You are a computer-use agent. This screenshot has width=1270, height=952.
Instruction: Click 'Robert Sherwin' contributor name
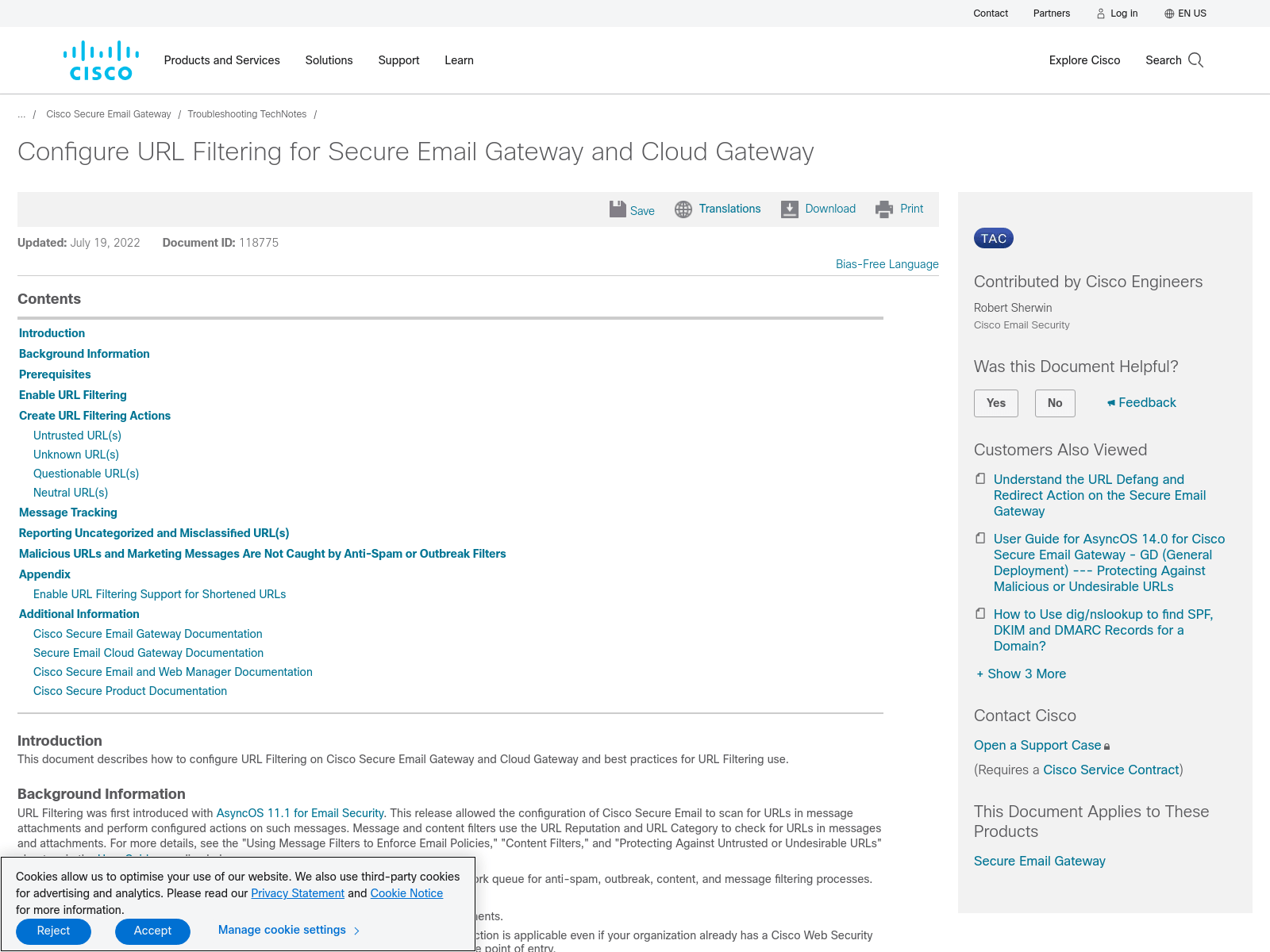pos(1013,308)
